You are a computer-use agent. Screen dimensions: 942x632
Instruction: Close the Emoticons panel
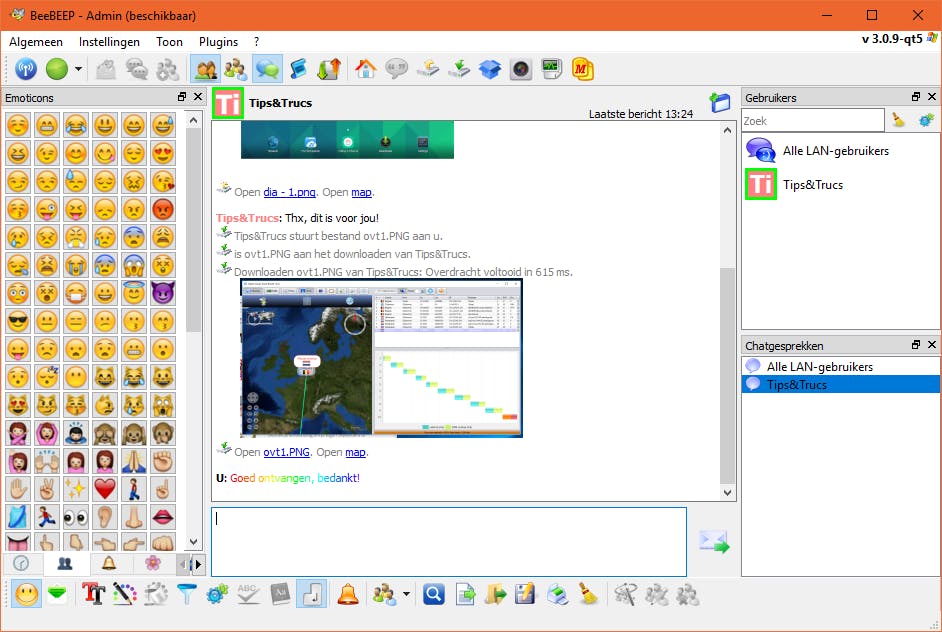pyautogui.click(x=198, y=97)
